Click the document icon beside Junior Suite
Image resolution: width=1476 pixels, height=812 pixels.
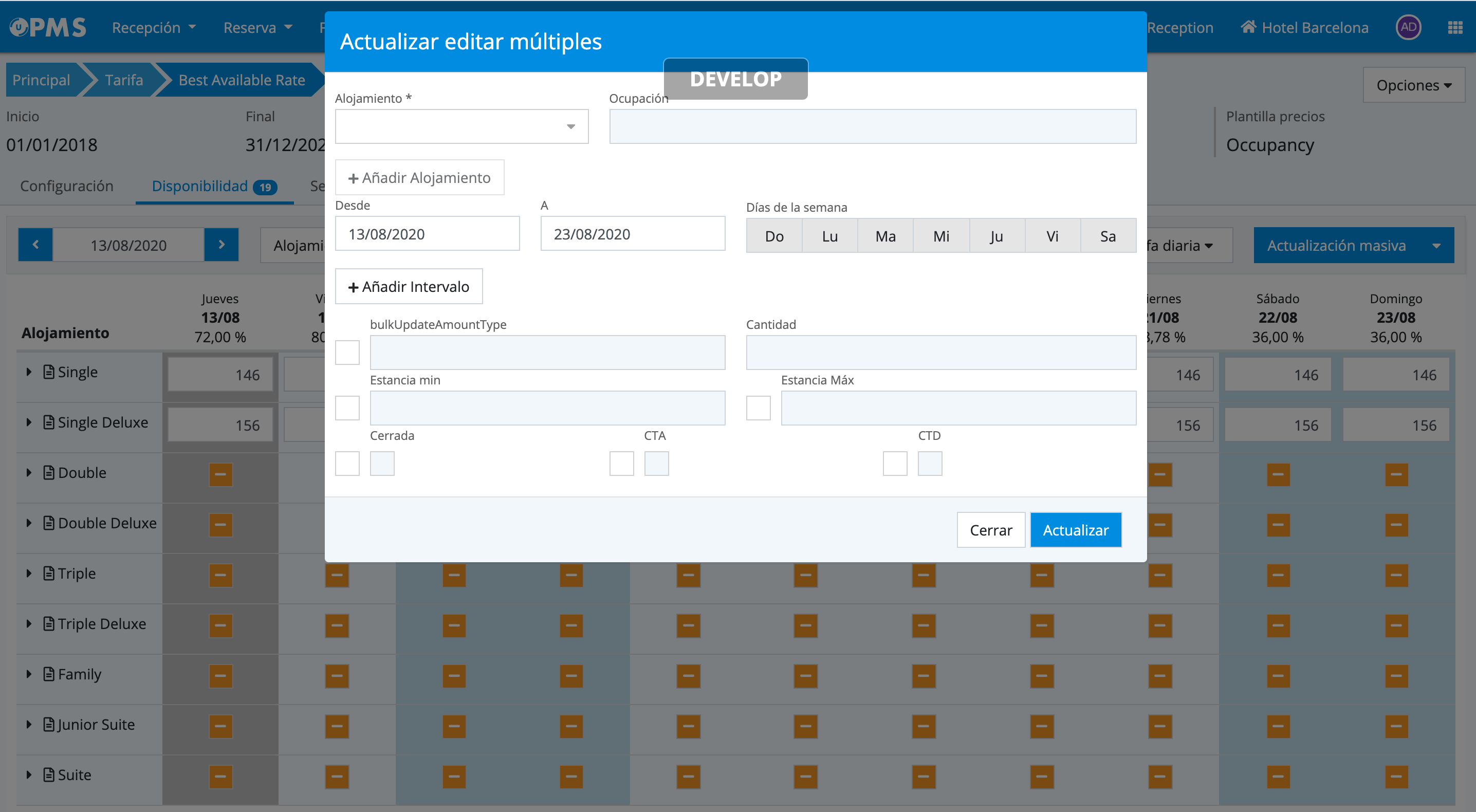click(49, 724)
